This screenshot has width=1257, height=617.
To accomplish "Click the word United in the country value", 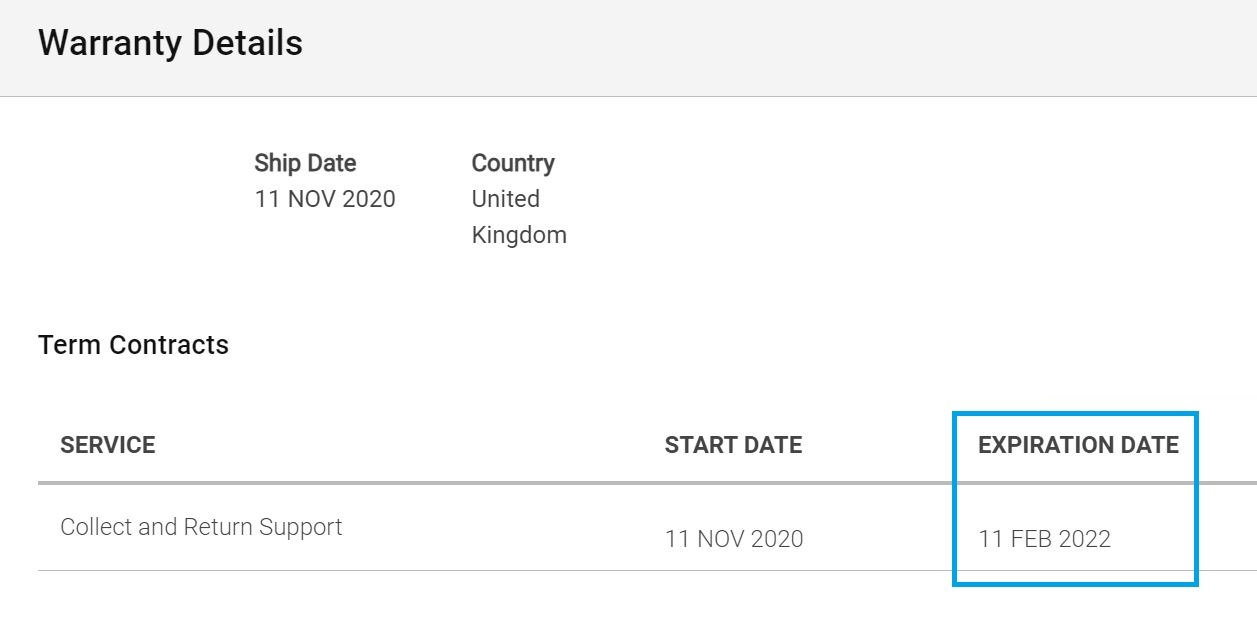I will click(506, 199).
